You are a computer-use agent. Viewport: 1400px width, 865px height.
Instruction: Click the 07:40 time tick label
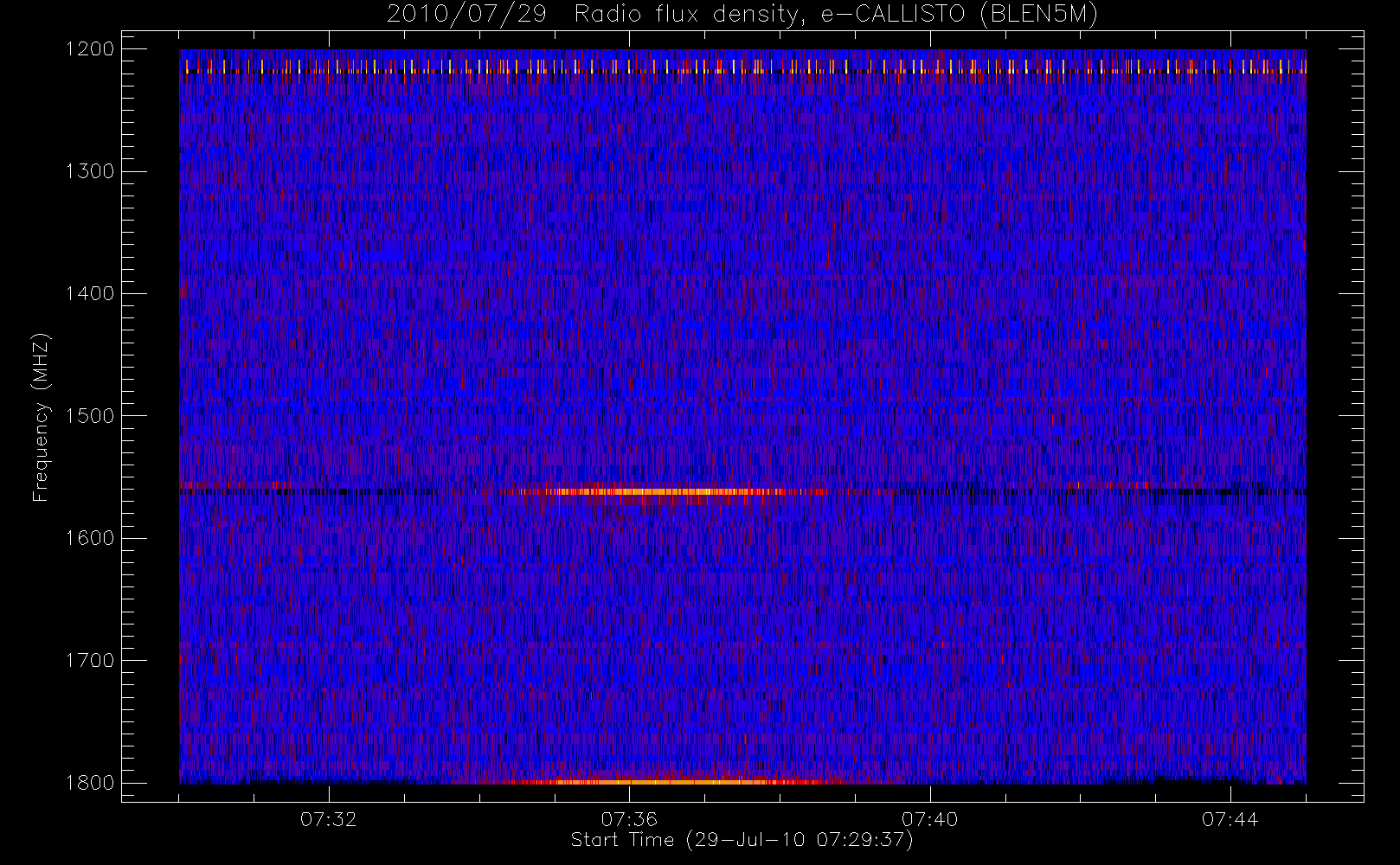(x=930, y=819)
